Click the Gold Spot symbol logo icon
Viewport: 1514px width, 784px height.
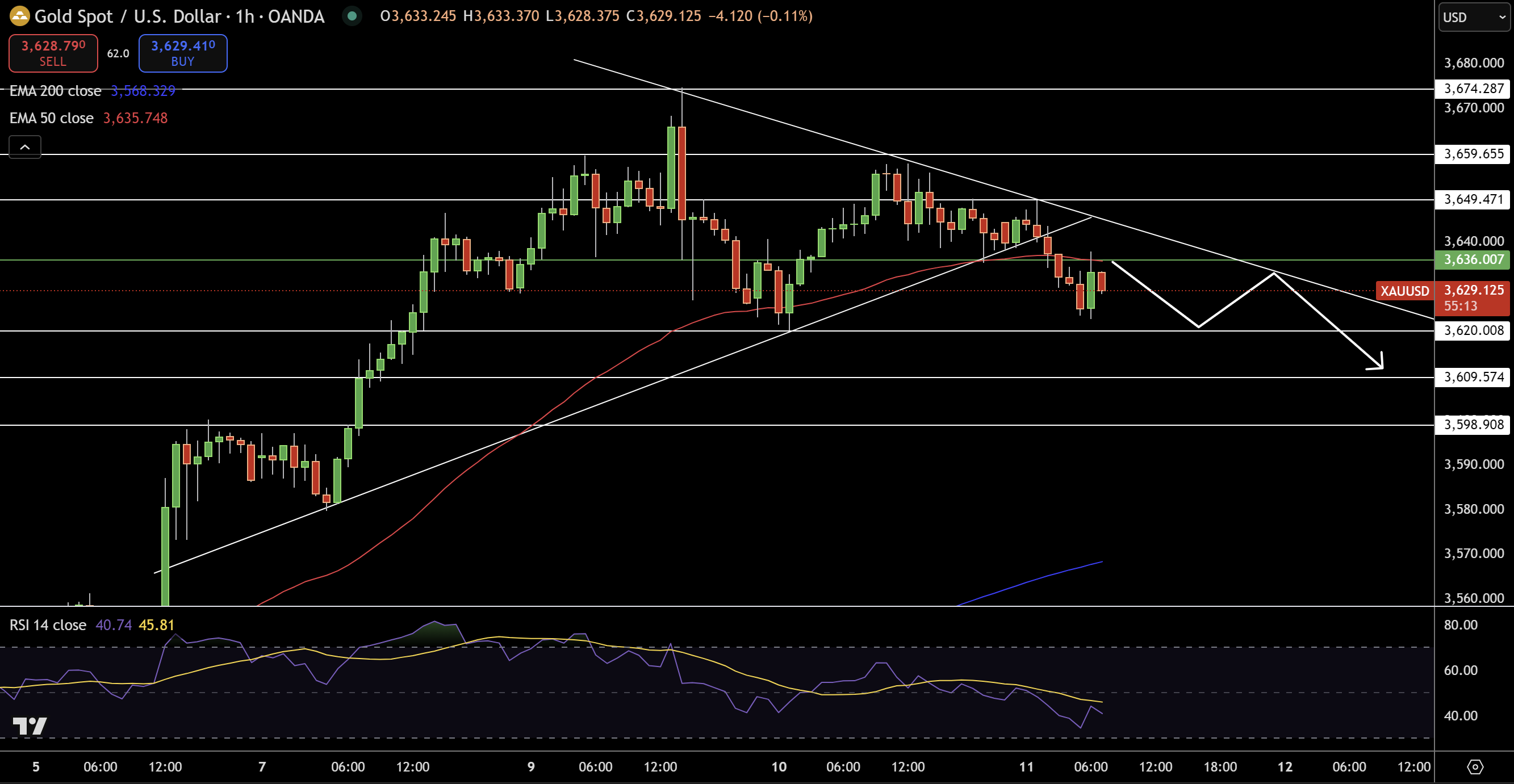[x=19, y=16]
